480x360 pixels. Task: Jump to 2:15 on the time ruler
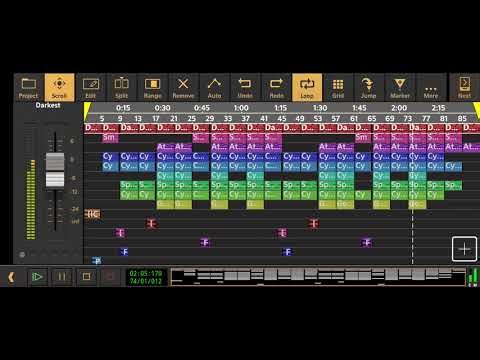click(x=438, y=108)
